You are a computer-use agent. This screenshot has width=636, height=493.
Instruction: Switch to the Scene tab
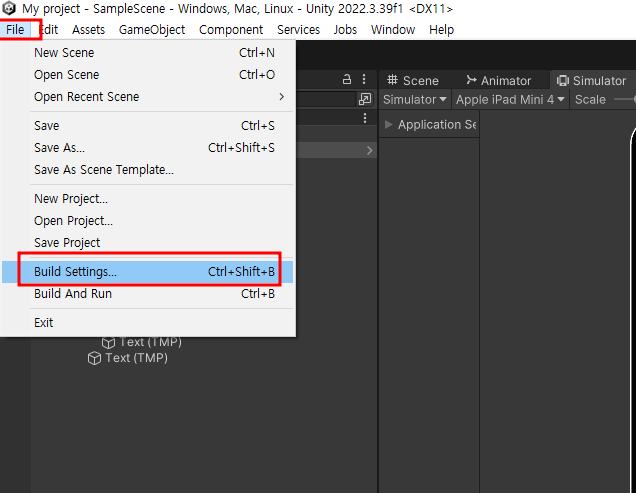click(x=413, y=80)
